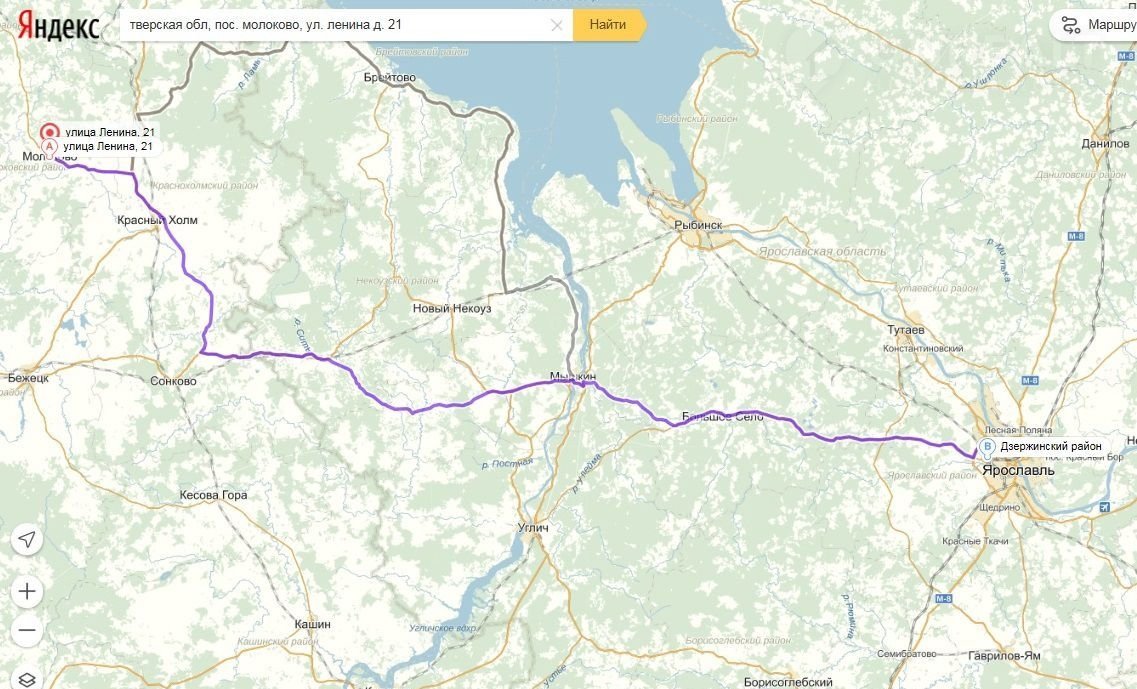Click the my location arrow icon
Screen dimensions: 1137x689
[27, 539]
